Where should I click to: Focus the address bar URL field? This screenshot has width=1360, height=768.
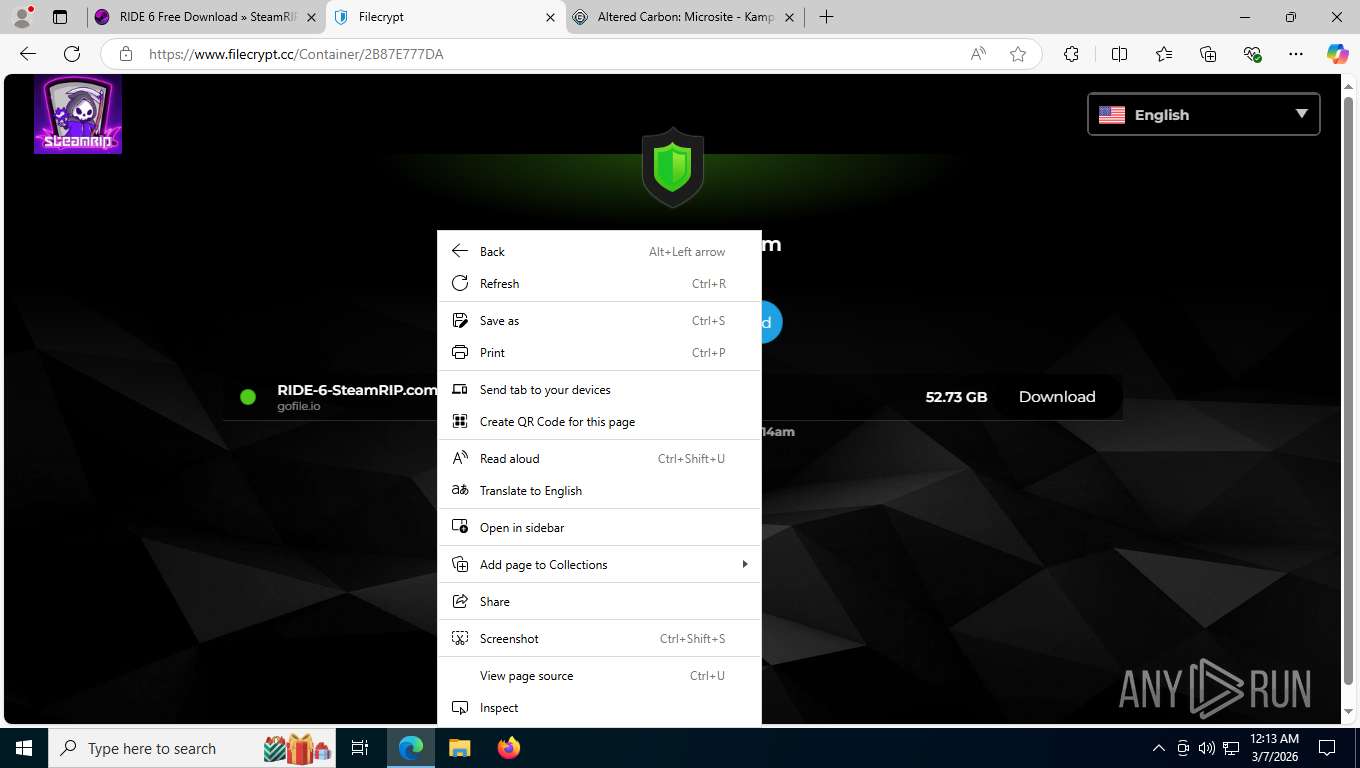pyautogui.click(x=550, y=54)
